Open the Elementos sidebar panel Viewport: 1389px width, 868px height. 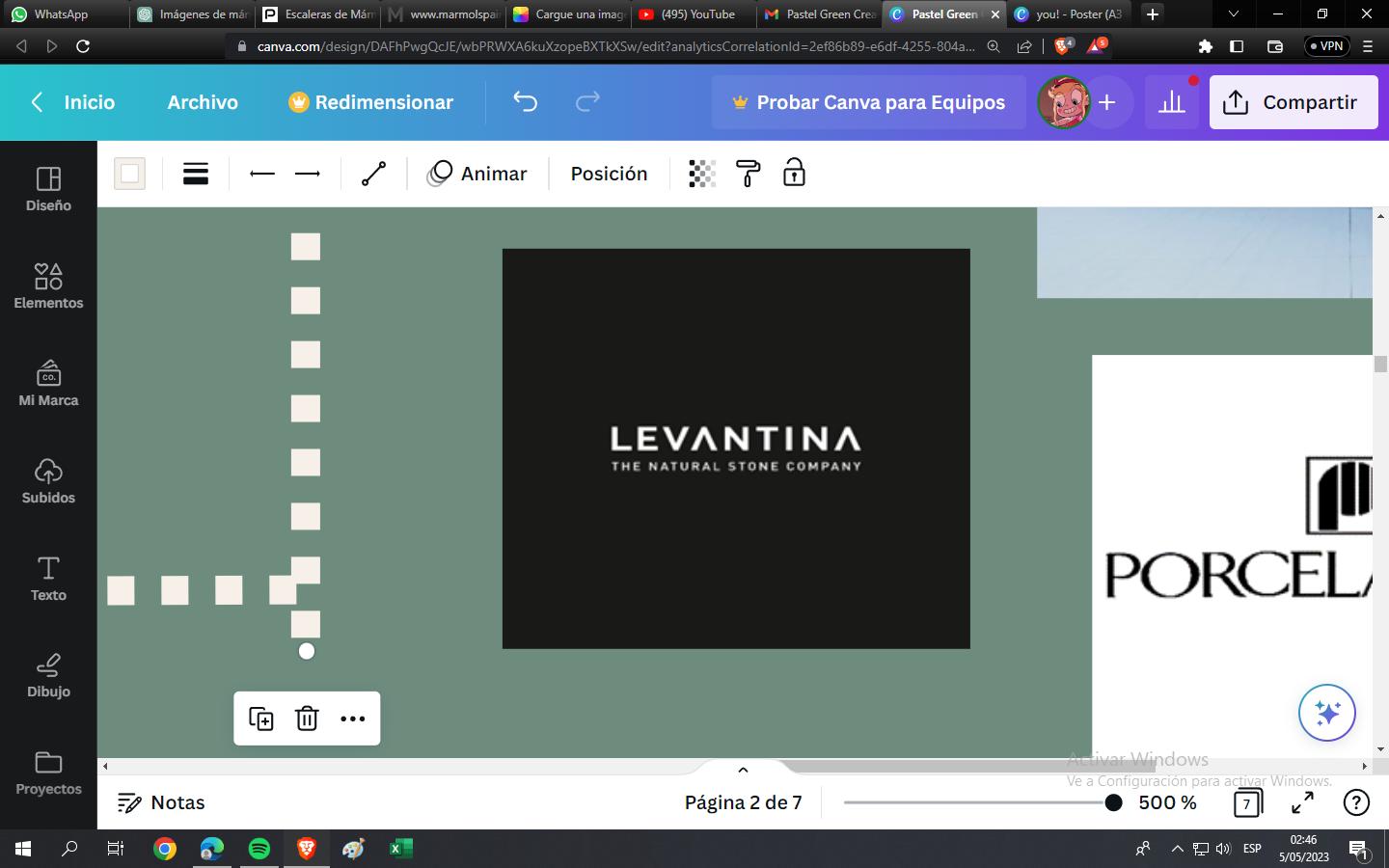tap(48, 286)
